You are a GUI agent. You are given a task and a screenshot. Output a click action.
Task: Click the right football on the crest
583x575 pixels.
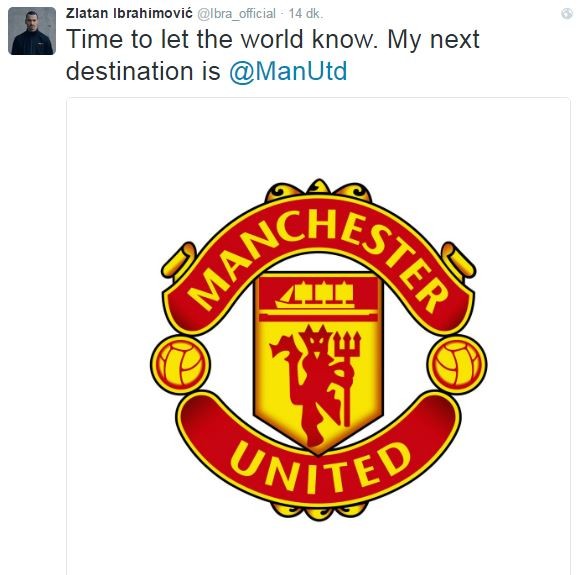[457, 364]
